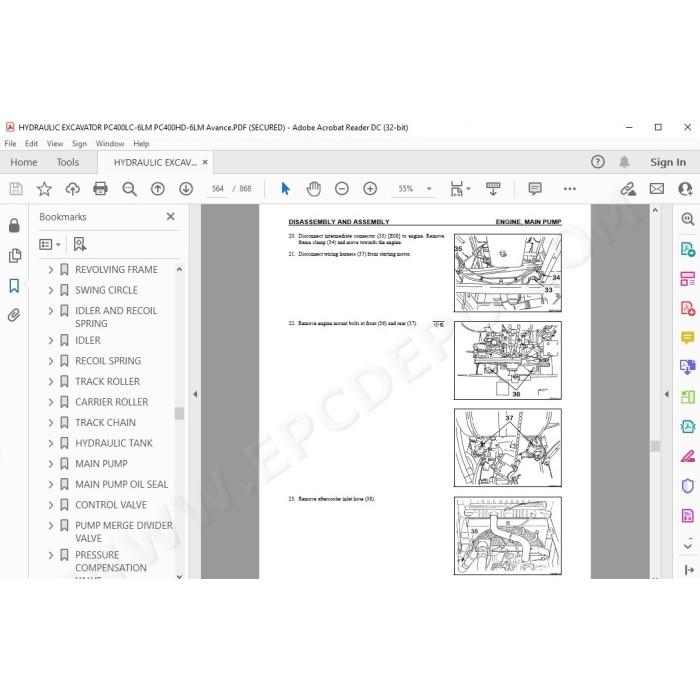Viewport: 700px width, 700px height.
Task: Open Window menu
Action: (110, 144)
